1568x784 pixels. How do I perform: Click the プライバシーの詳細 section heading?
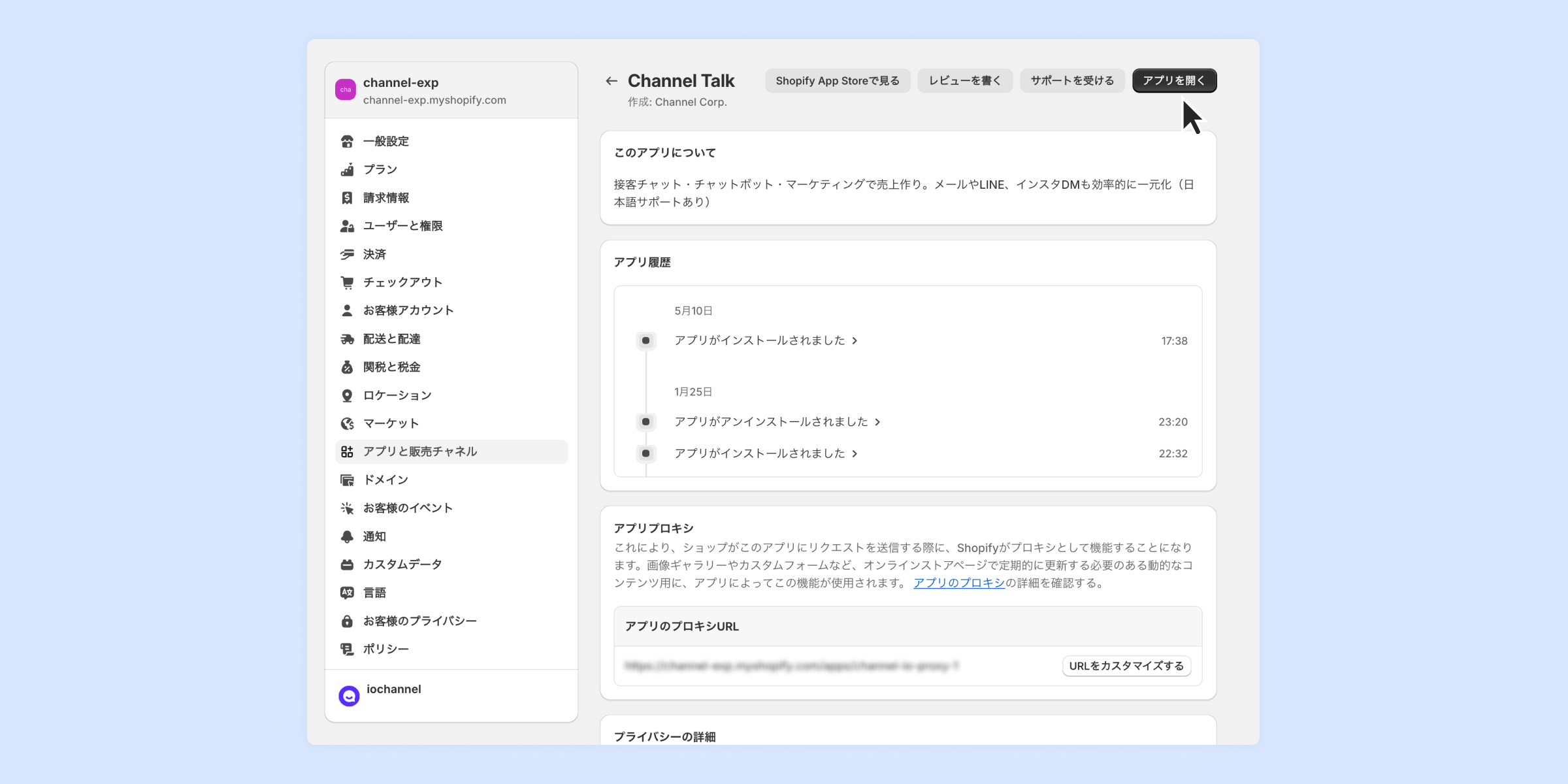coord(664,736)
